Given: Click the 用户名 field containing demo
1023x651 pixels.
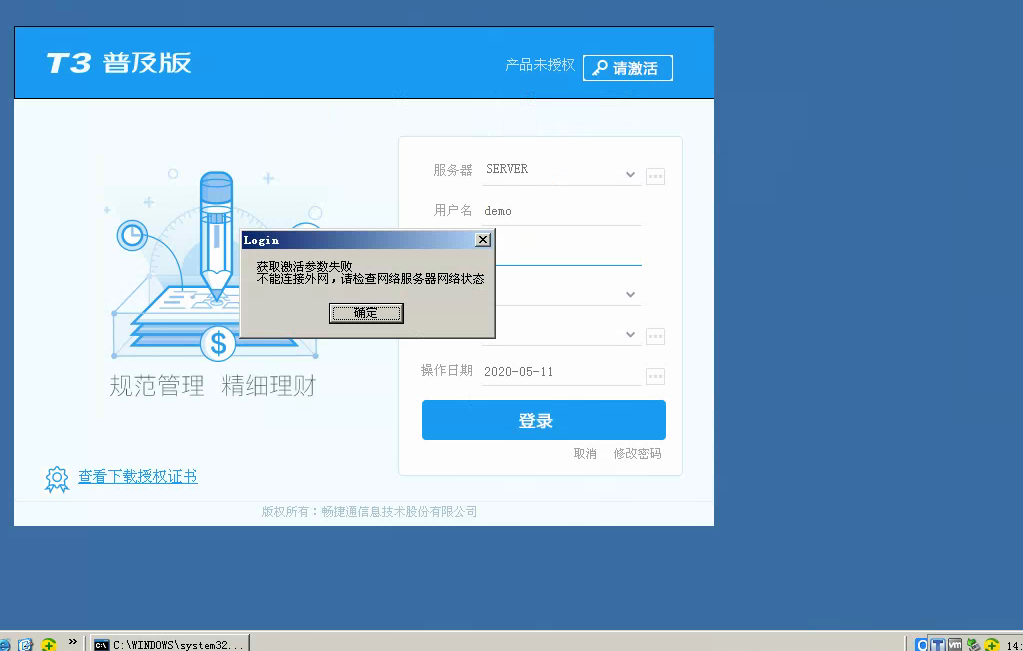Looking at the screenshot, I should coord(561,211).
